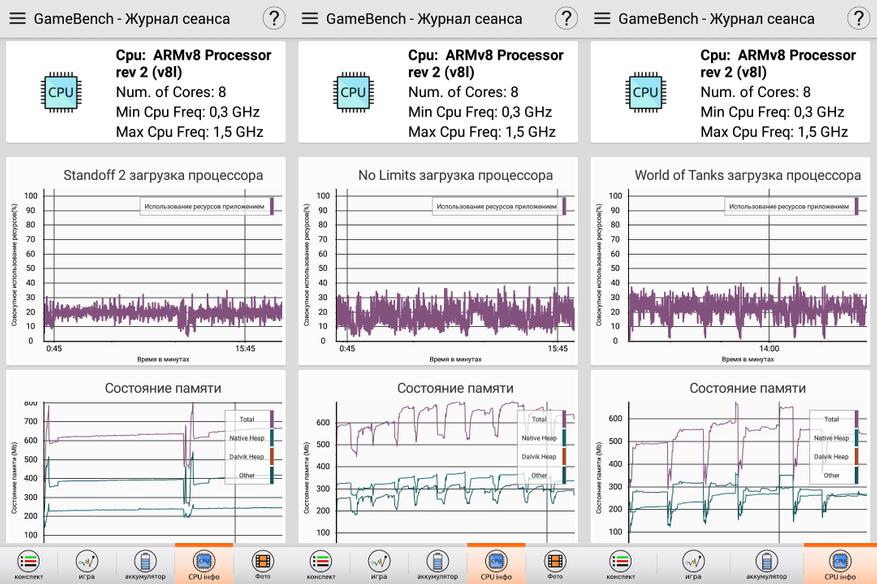This screenshot has width=877, height=584.
Task: Click 'Состояние памяти' heading in Standoff 2 panel
Action: click(x=163, y=388)
